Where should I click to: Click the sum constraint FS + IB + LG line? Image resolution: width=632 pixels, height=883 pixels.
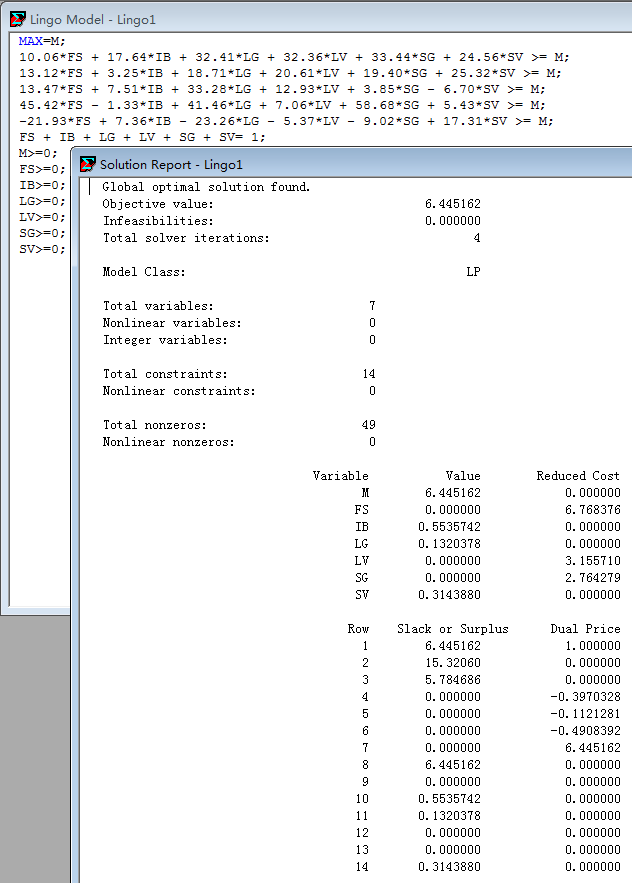142,137
